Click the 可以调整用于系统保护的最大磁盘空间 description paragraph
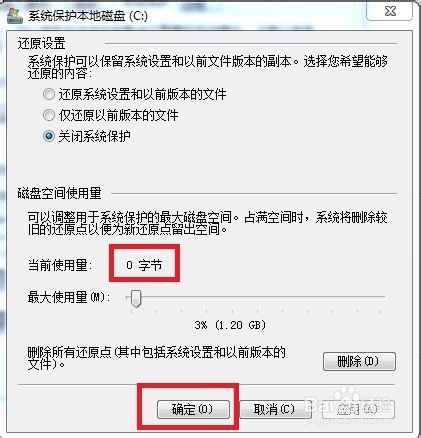 coord(207,223)
